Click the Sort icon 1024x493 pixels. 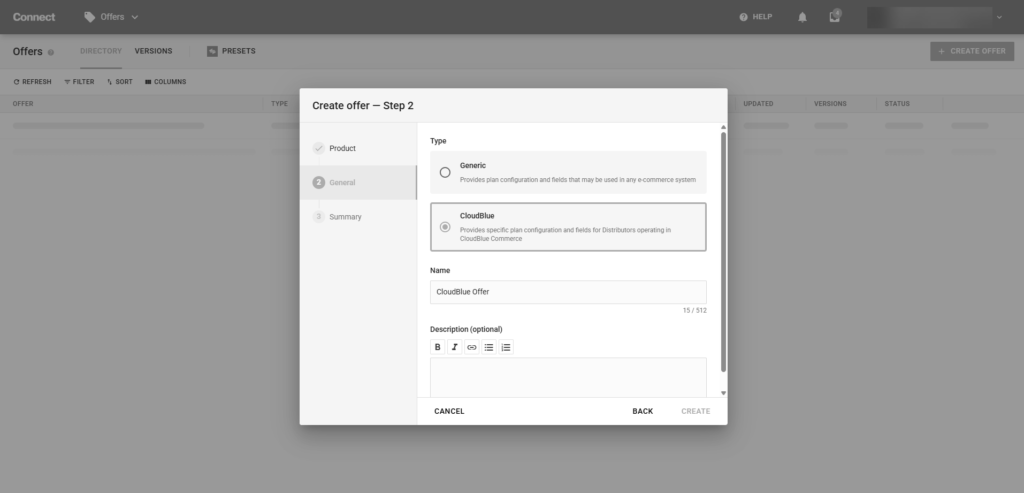[110, 82]
